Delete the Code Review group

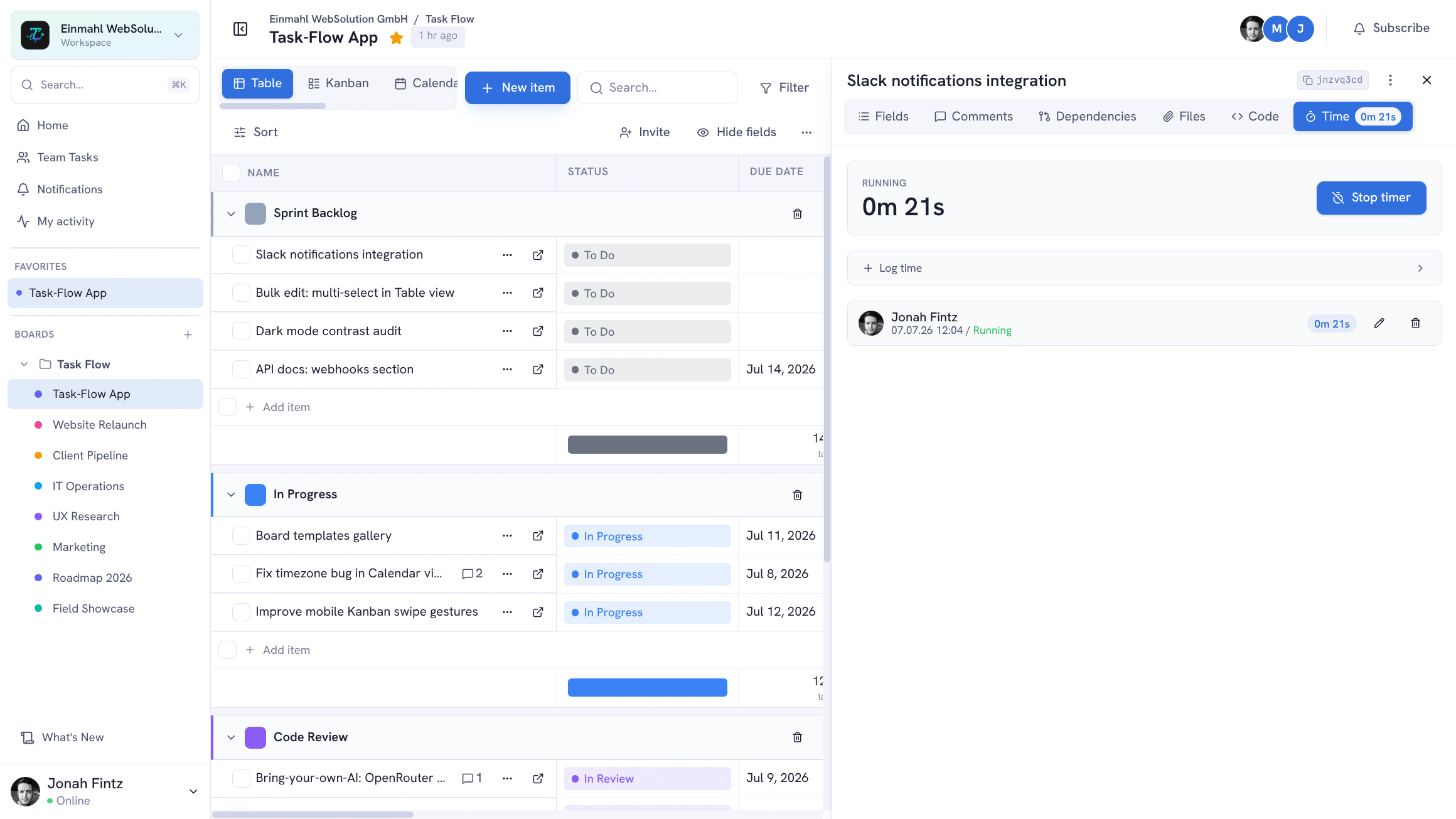[797, 737]
